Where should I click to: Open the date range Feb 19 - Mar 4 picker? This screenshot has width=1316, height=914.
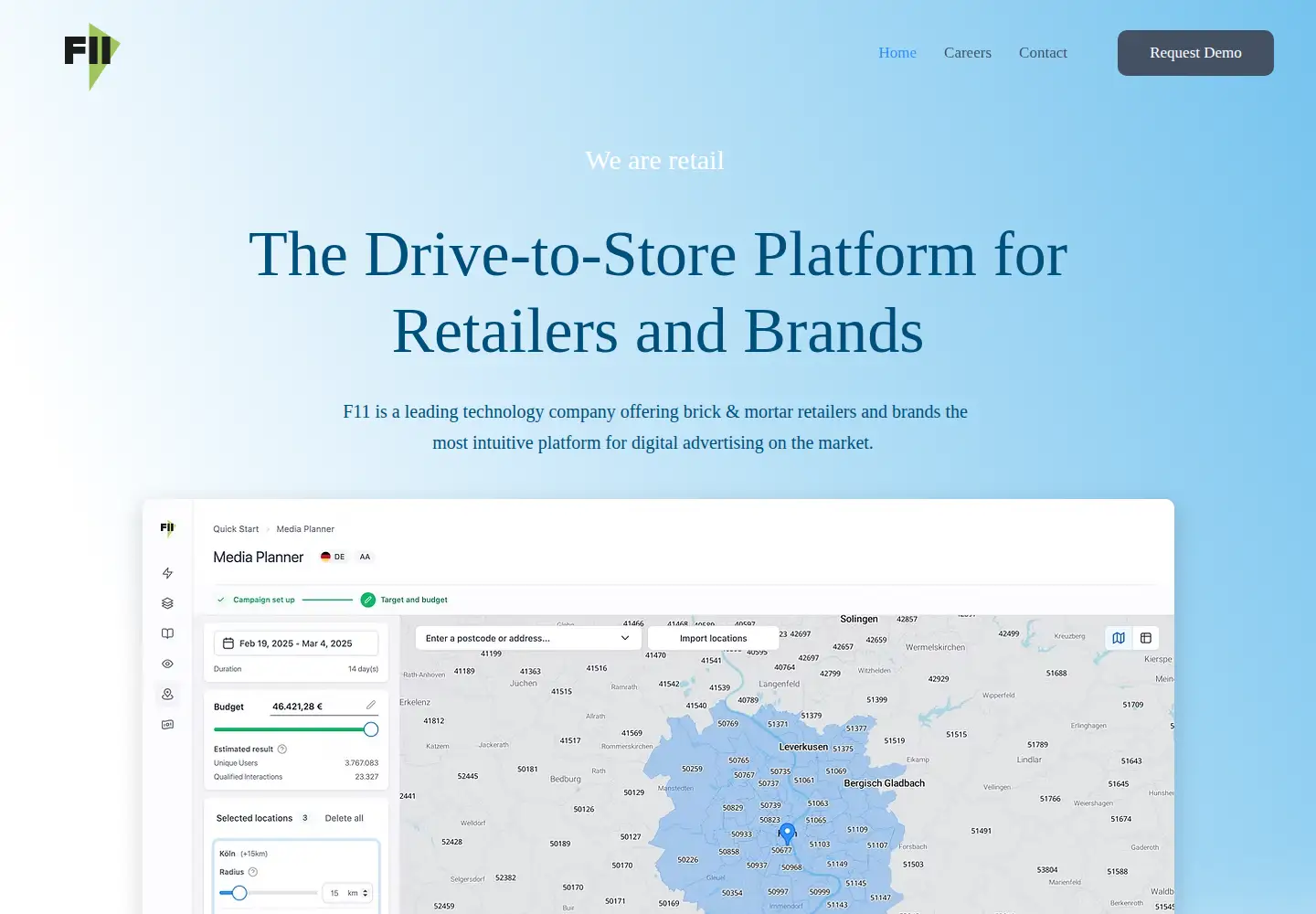(296, 643)
